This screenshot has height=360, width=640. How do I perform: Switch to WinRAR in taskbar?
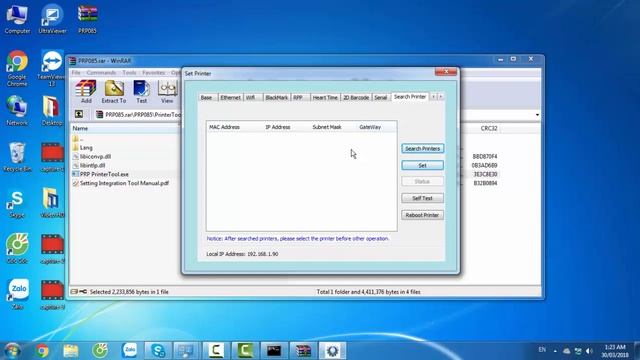tap(303, 351)
